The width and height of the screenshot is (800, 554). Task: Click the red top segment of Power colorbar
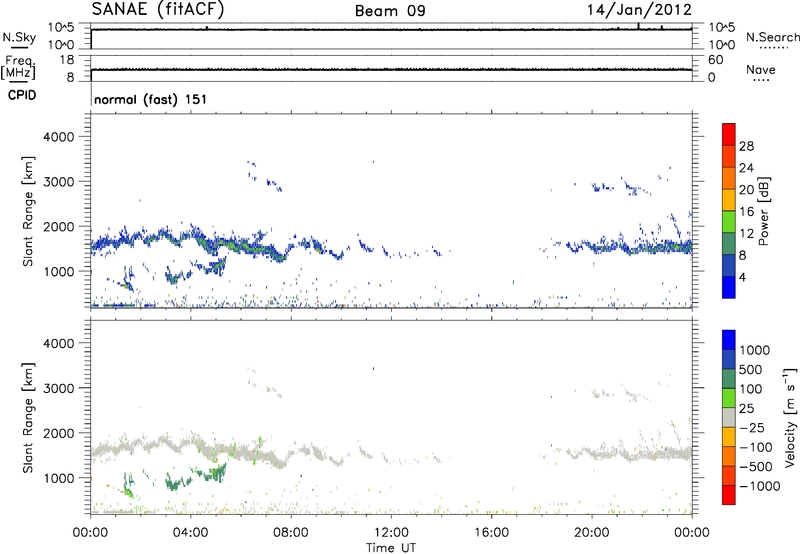click(x=729, y=134)
